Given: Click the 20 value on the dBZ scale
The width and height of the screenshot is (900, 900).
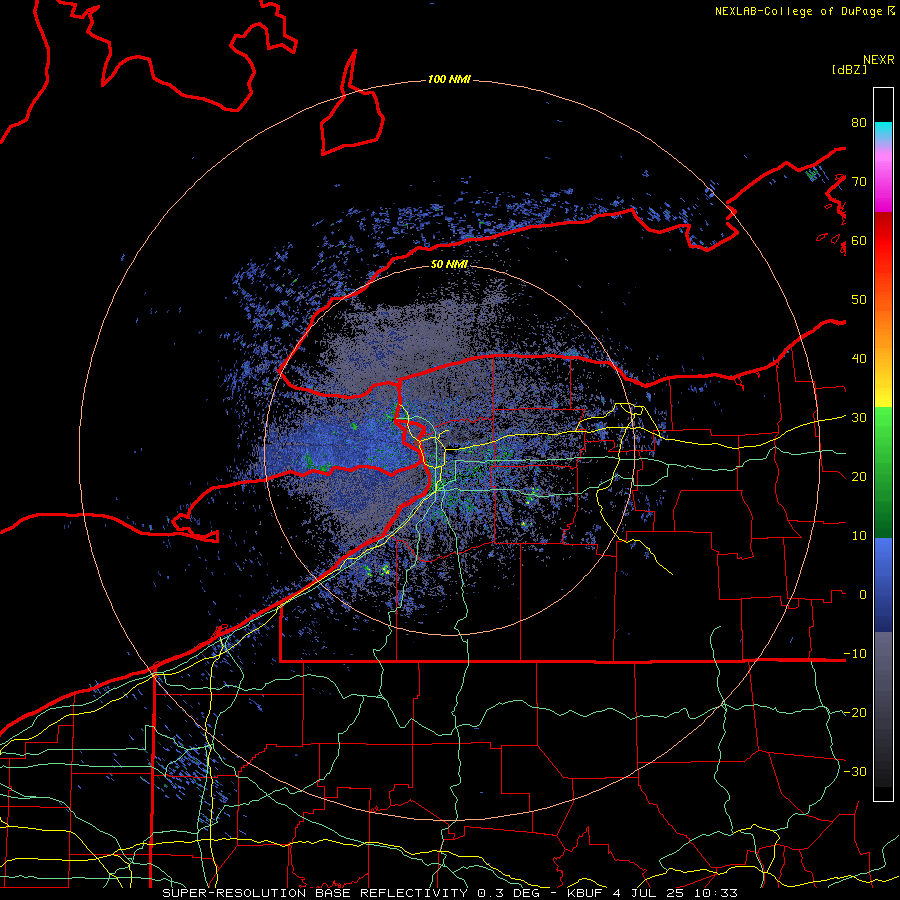Looking at the screenshot, I should [x=859, y=476].
